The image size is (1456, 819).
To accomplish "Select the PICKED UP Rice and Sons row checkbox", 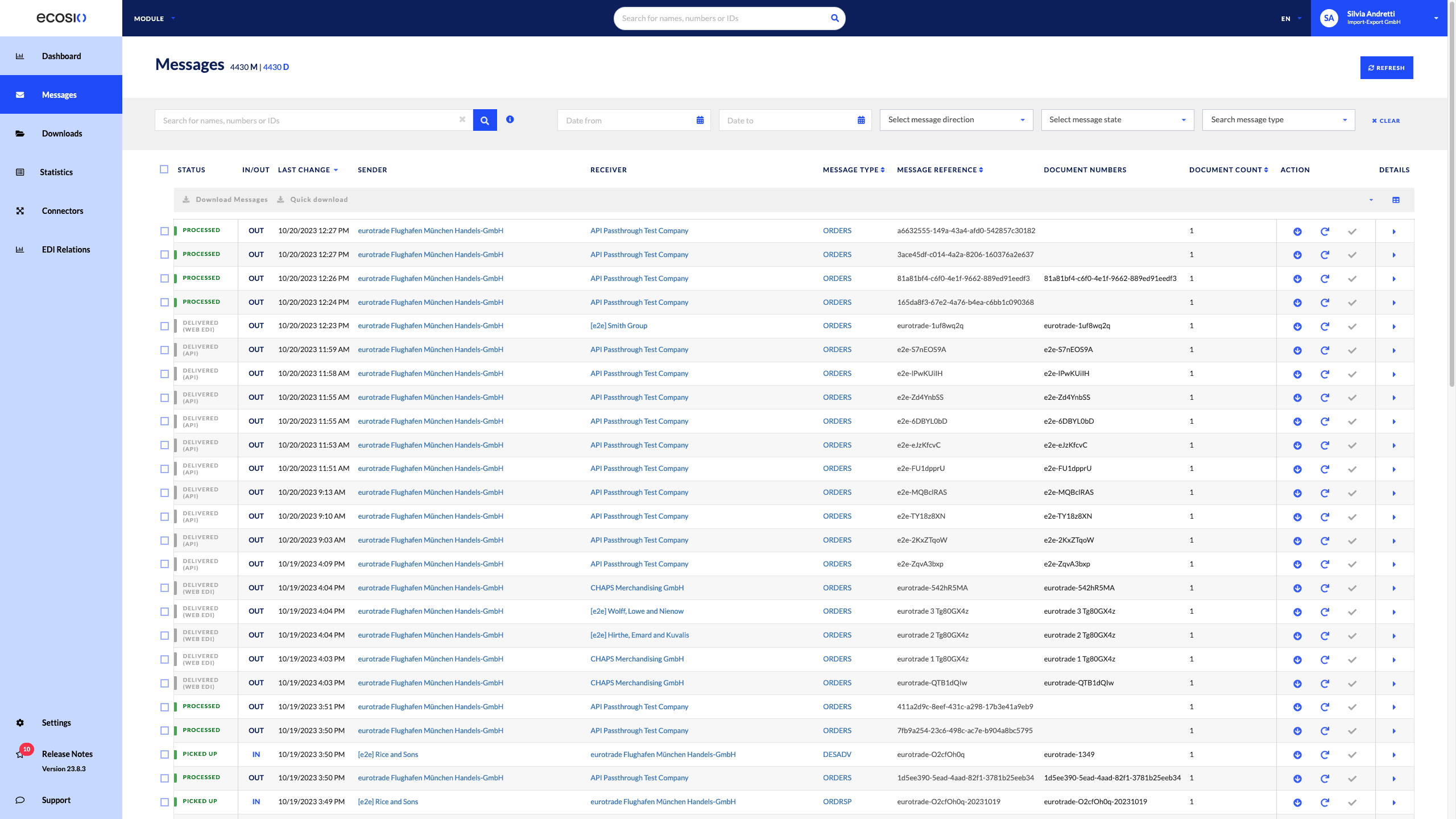I will (x=164, y=754).
